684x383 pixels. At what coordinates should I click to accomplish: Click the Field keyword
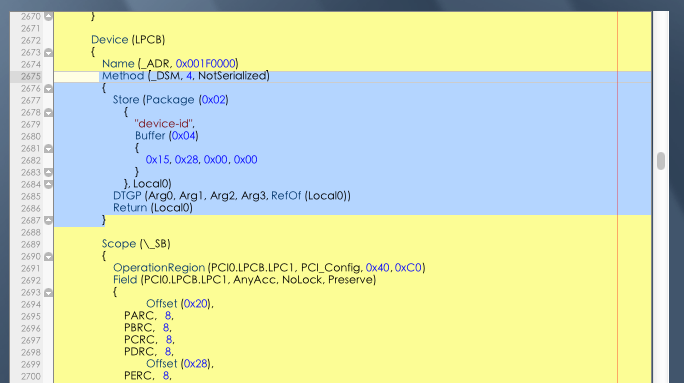tap(125, 280)
